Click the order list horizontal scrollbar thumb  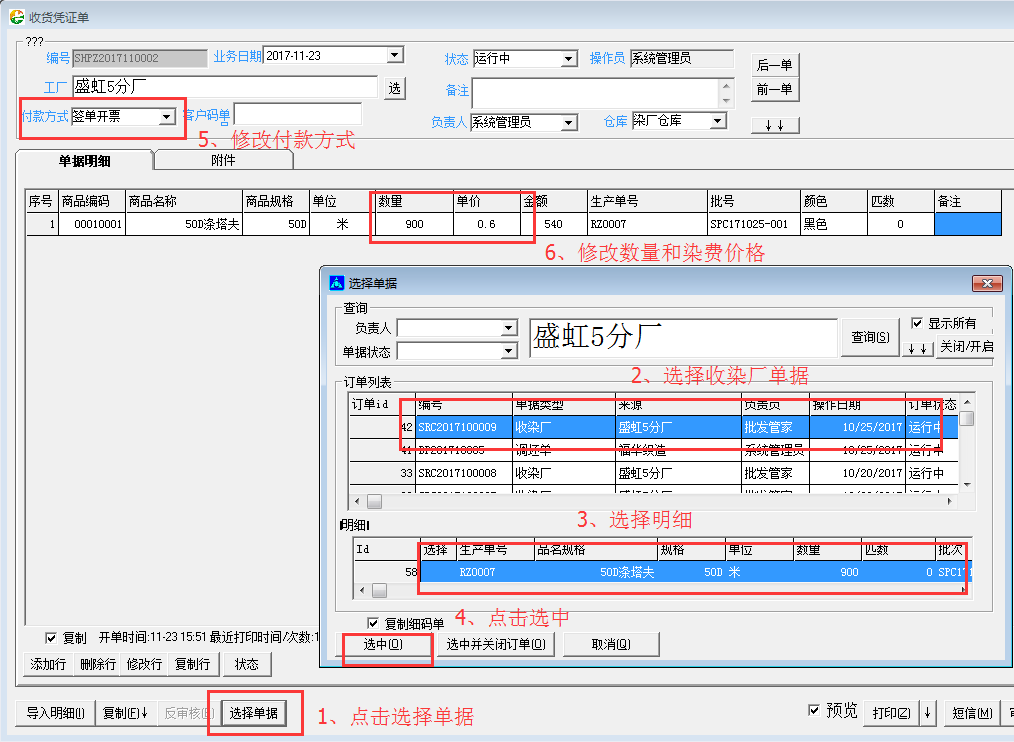click(374, 501)
